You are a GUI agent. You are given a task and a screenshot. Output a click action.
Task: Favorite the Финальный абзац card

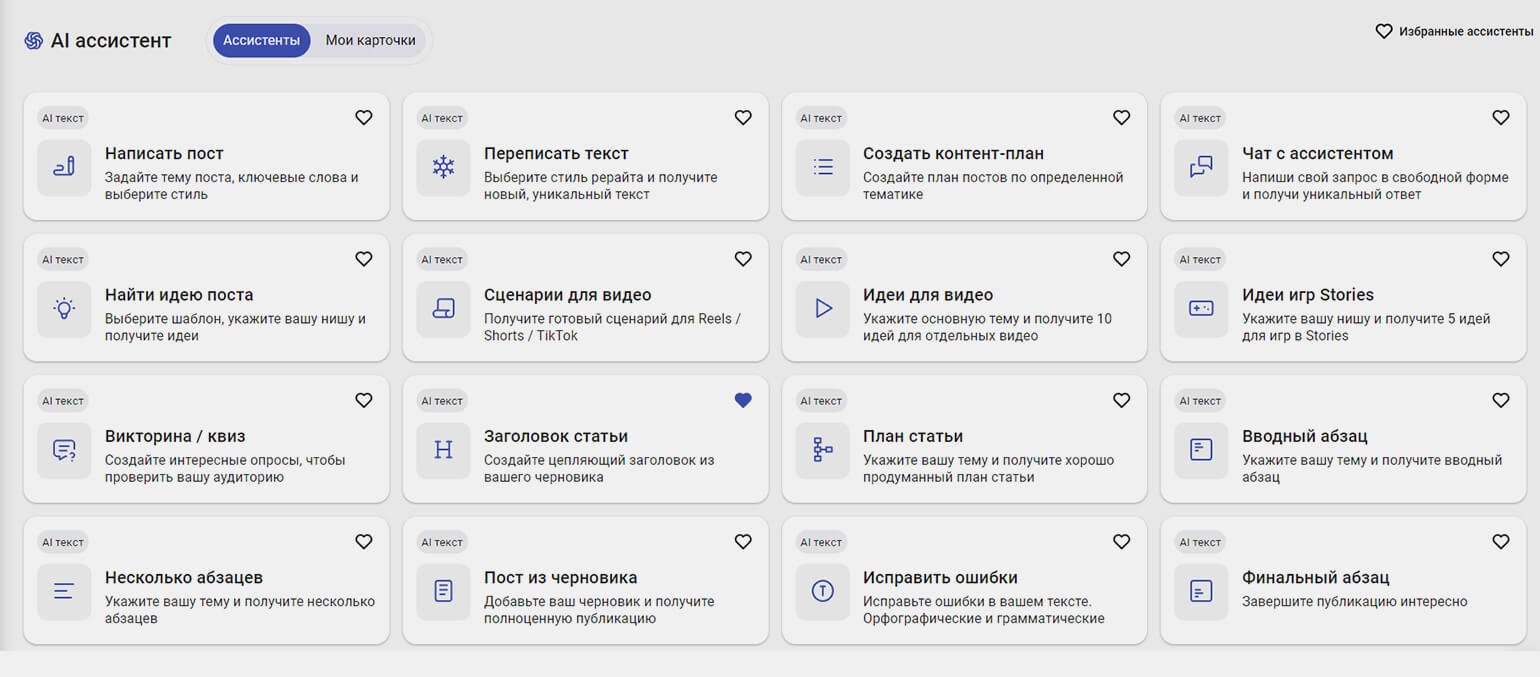[x=1501, y=542]
